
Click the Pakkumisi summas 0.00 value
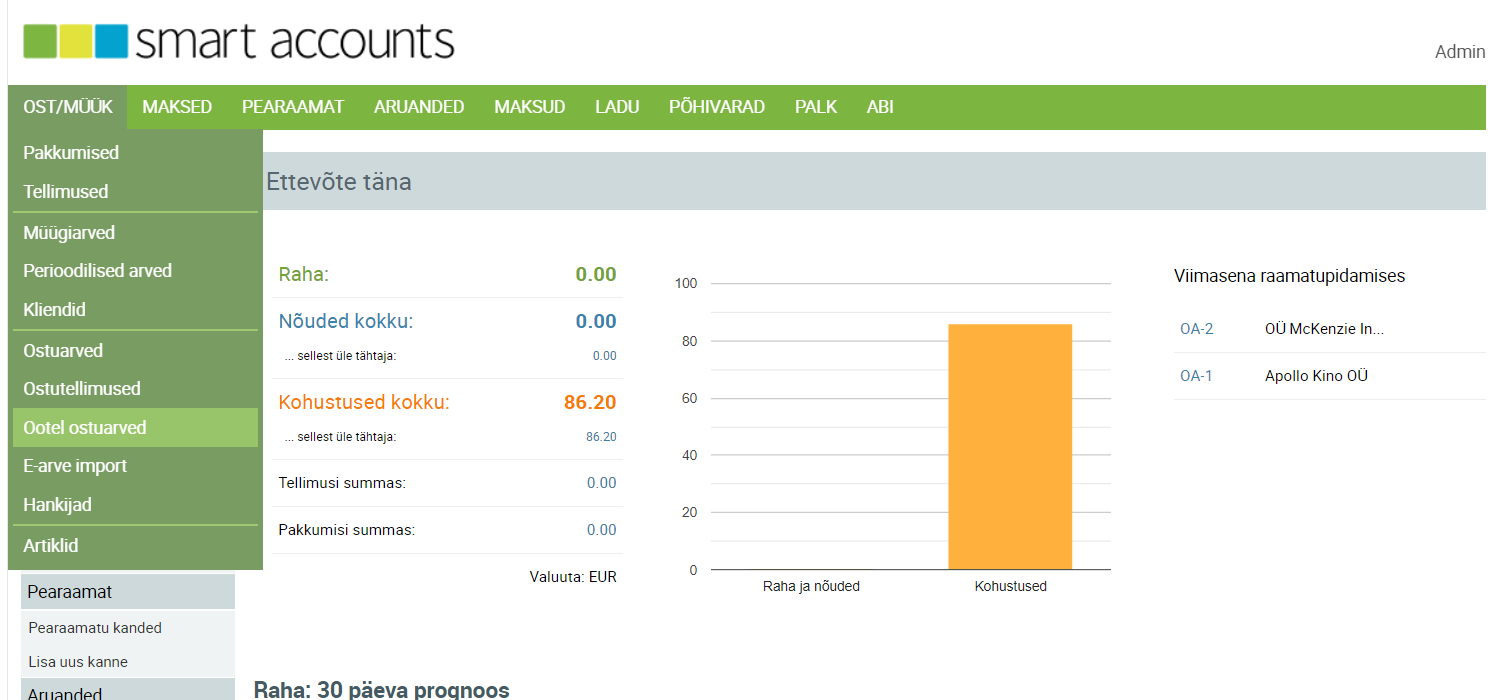pos(602,530)
